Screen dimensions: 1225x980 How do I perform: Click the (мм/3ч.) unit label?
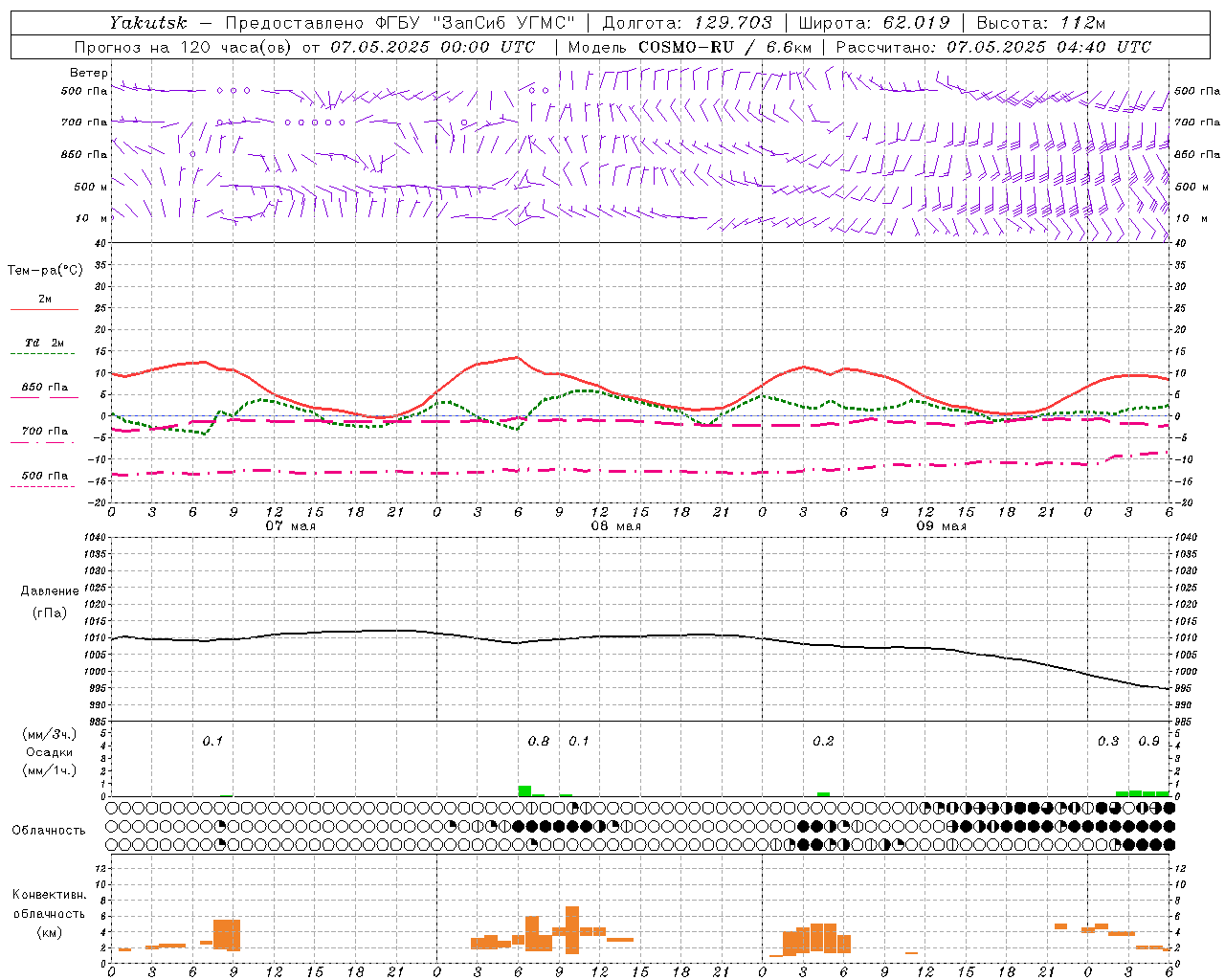[49, 734]
